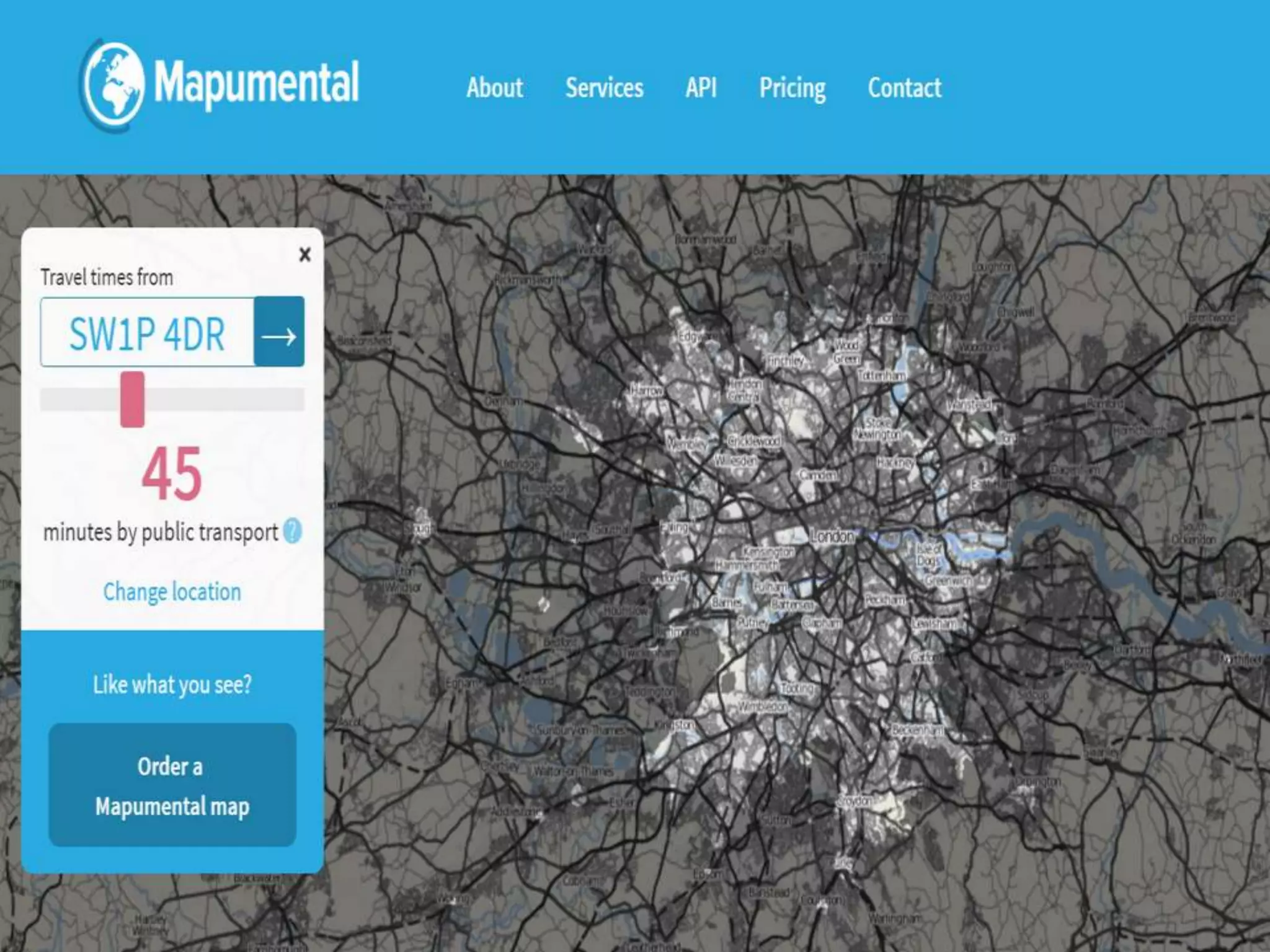Viewport: 1270px width, 952px height.
Task: Click the Greenwich label on the map
Action: coord(948,581)
